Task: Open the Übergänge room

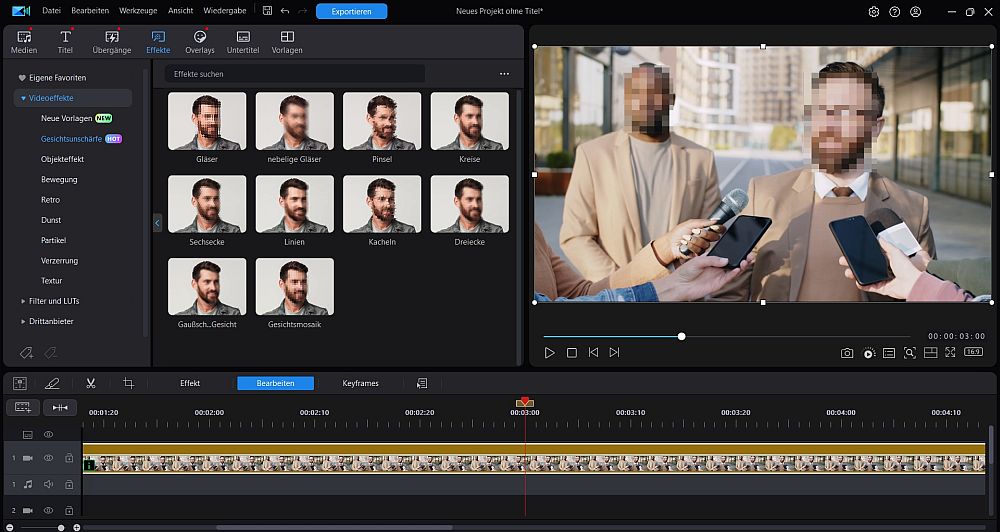Action: [x=112, y=42]
